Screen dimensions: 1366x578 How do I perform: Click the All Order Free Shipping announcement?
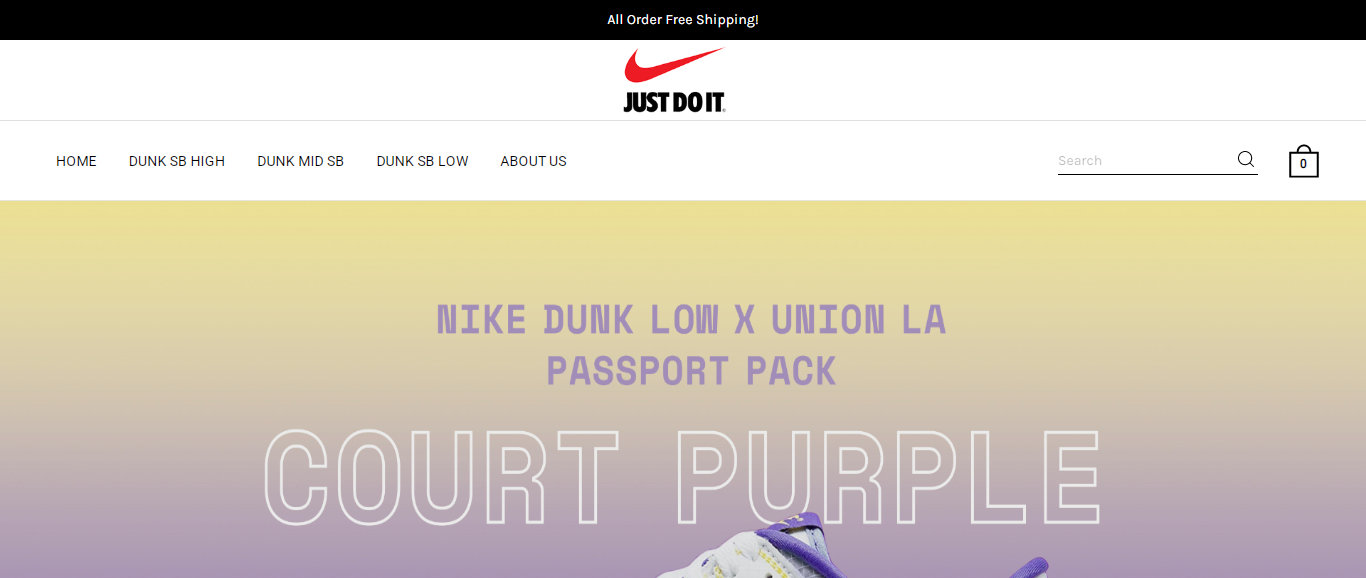tap(683, 20)
